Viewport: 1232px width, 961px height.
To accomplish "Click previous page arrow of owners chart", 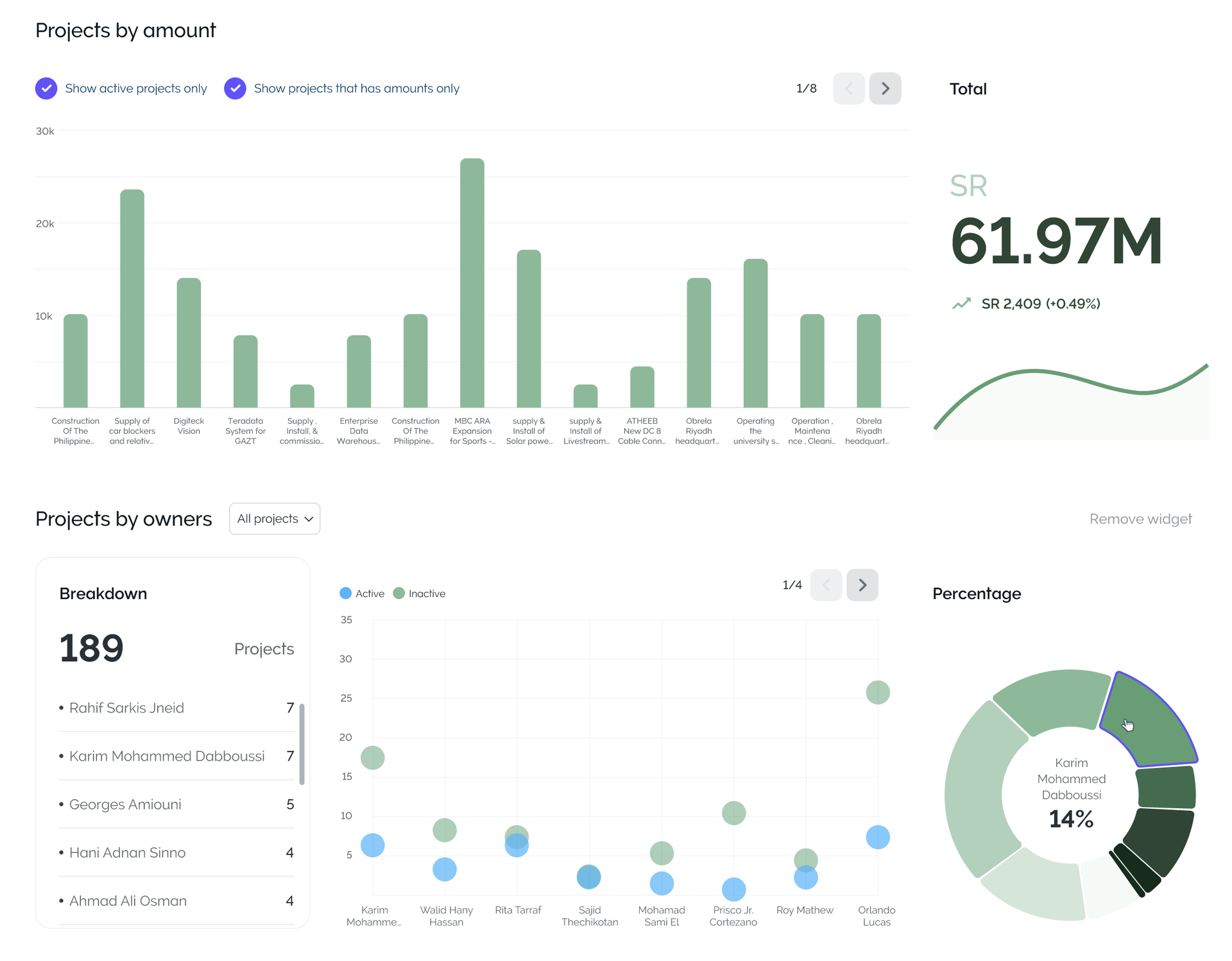I will (x=826, y=585).
